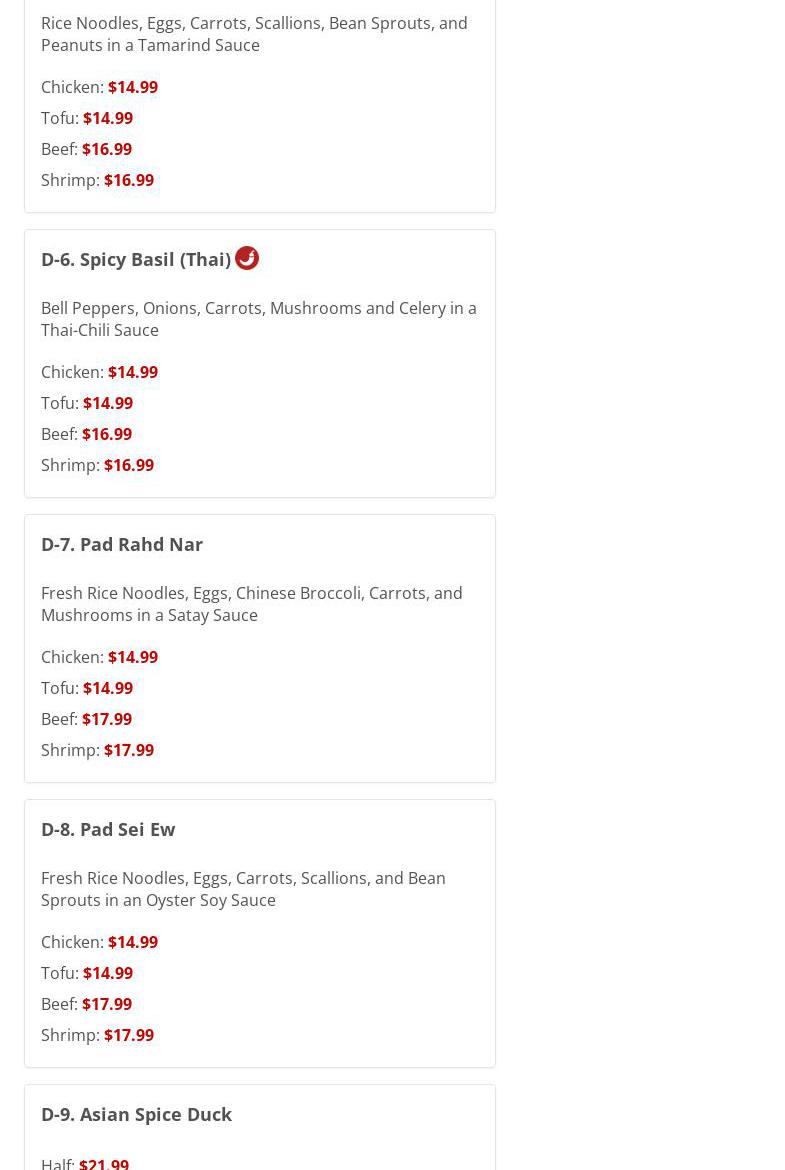Click Spicy Basil Chicken $14.99 price
Viewport: 785px width, 1170px height.
click(132, 372)
